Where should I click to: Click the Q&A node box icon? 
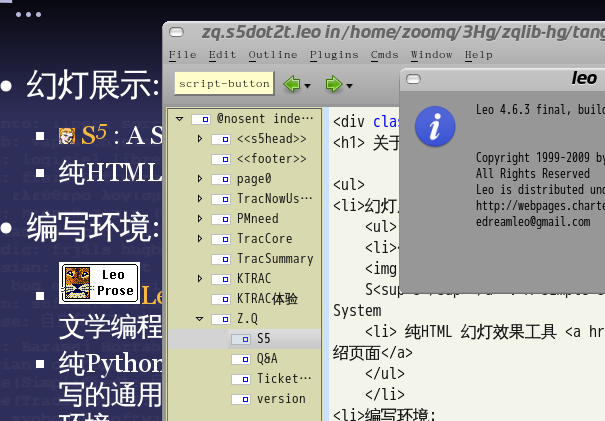point(241,359)
